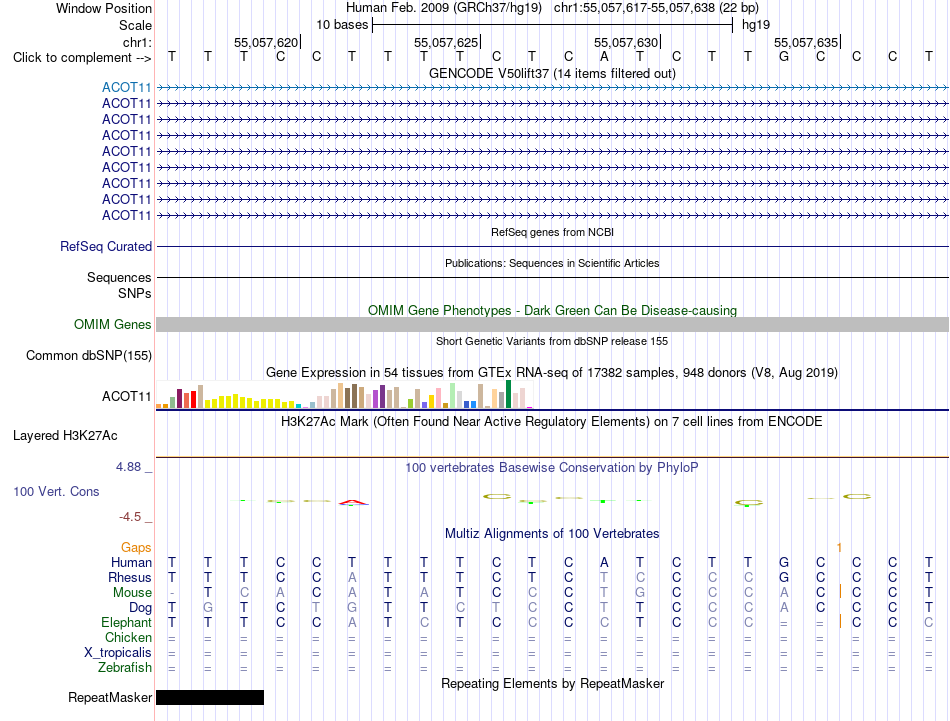Click the '4.88' upper conservation scale value
The image size is (950, 721).
(128, 467)
